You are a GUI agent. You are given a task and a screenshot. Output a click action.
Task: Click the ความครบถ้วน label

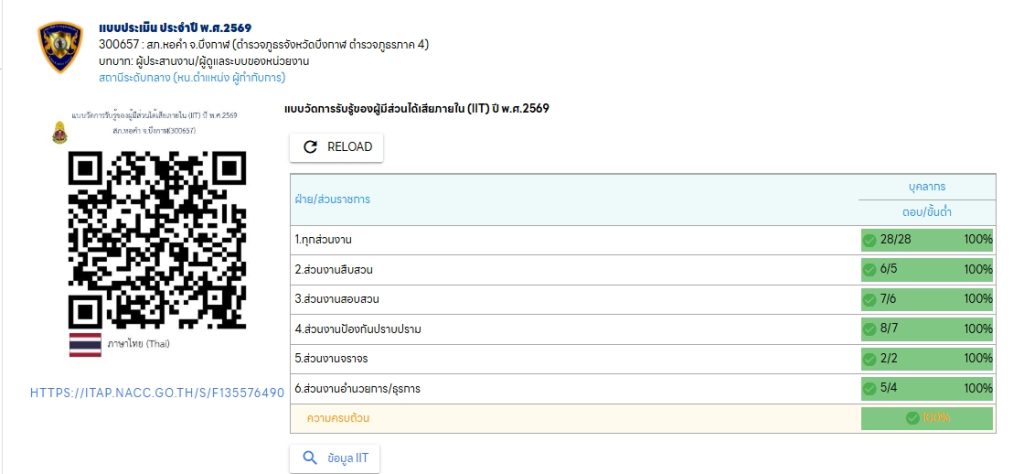pyautogui.click(x=338, y=419)
